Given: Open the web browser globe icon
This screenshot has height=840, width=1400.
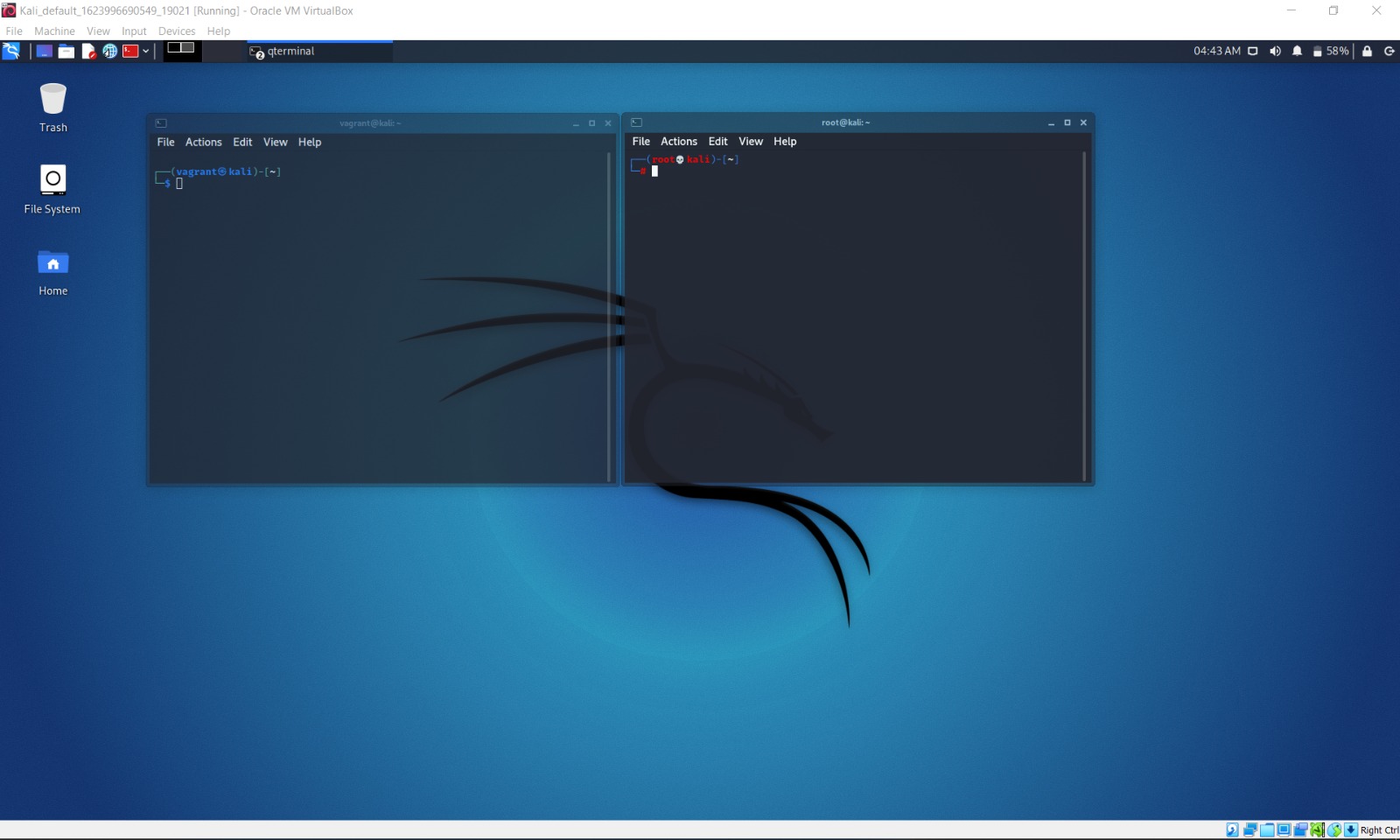Looking at the screenshot, I should (x=110, y=52).
